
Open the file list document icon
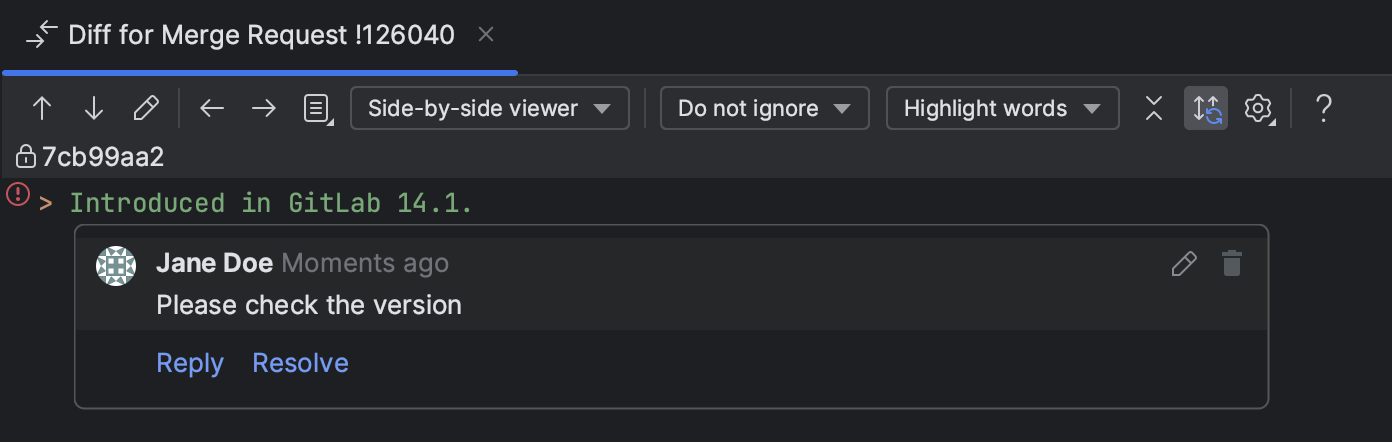[x=318, y=108]
